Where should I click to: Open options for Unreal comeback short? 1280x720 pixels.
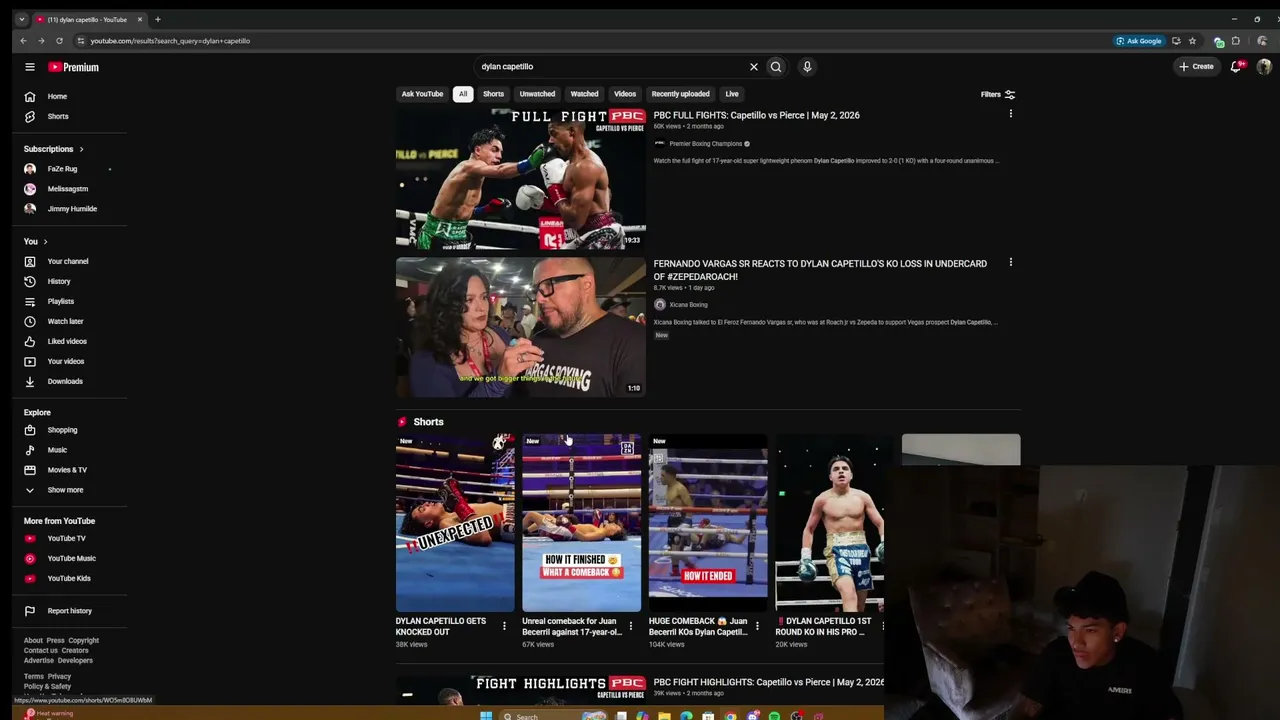click(x=630, y=626)
